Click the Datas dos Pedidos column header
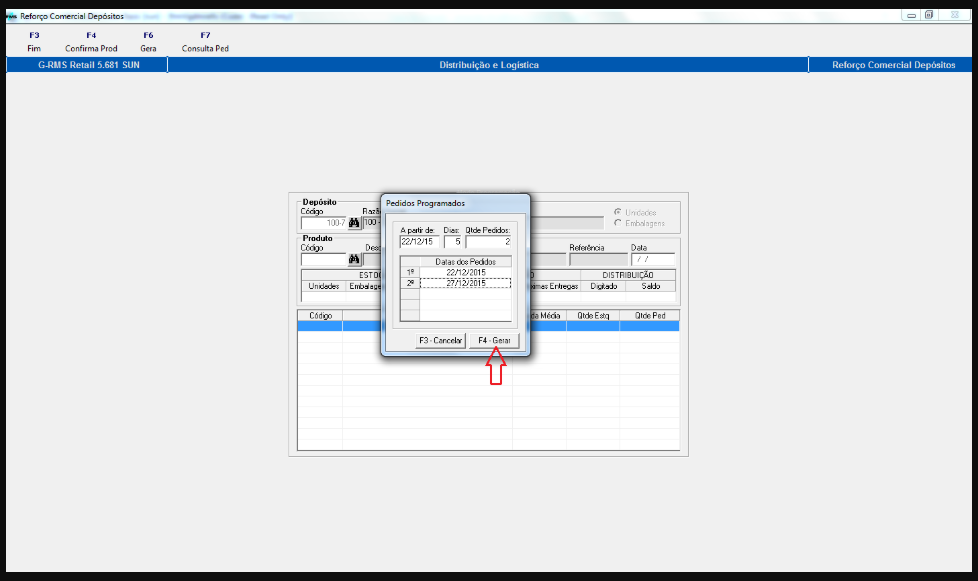 (465, 262)
